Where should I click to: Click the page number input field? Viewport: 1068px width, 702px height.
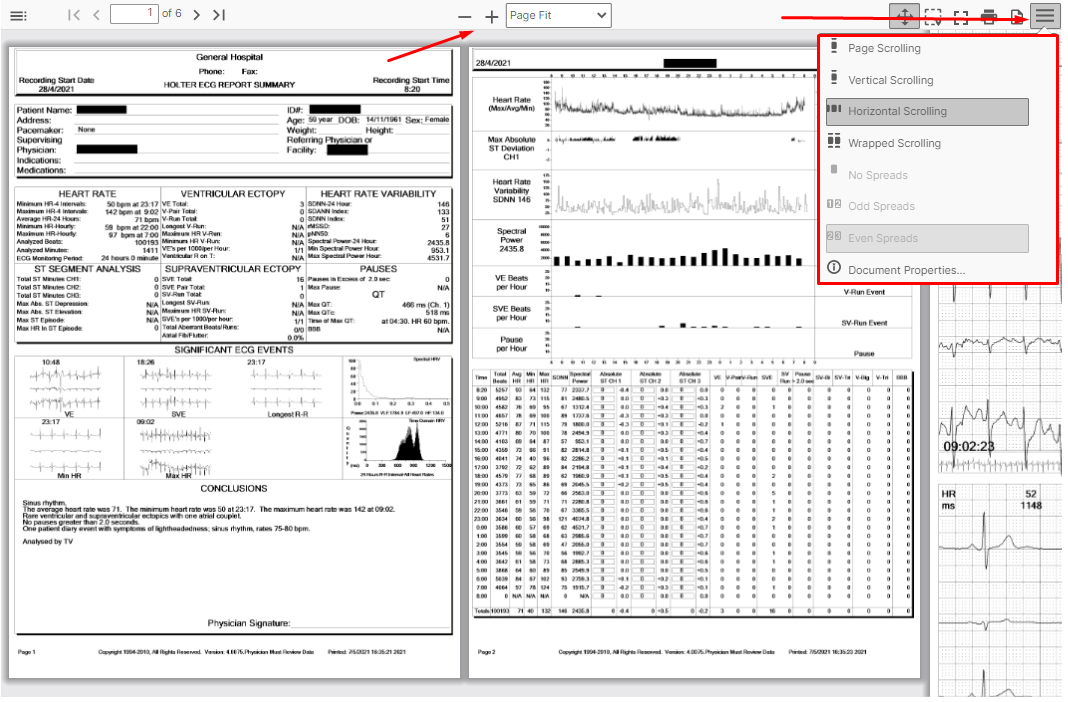tap(134, 14)
